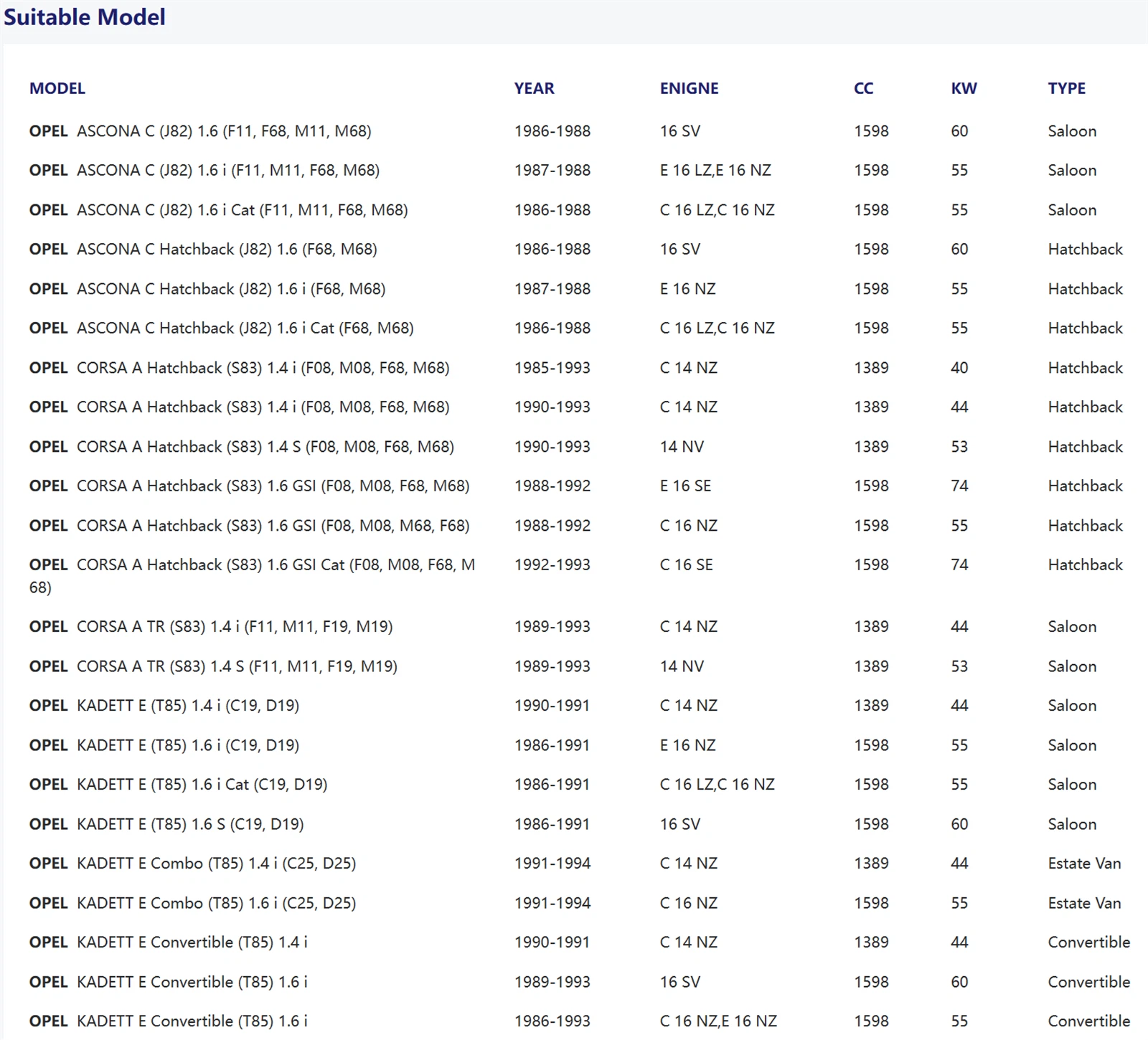Click the MODEL column header
Screen dimensions: 1148x1040
click(x=57, y=88)
